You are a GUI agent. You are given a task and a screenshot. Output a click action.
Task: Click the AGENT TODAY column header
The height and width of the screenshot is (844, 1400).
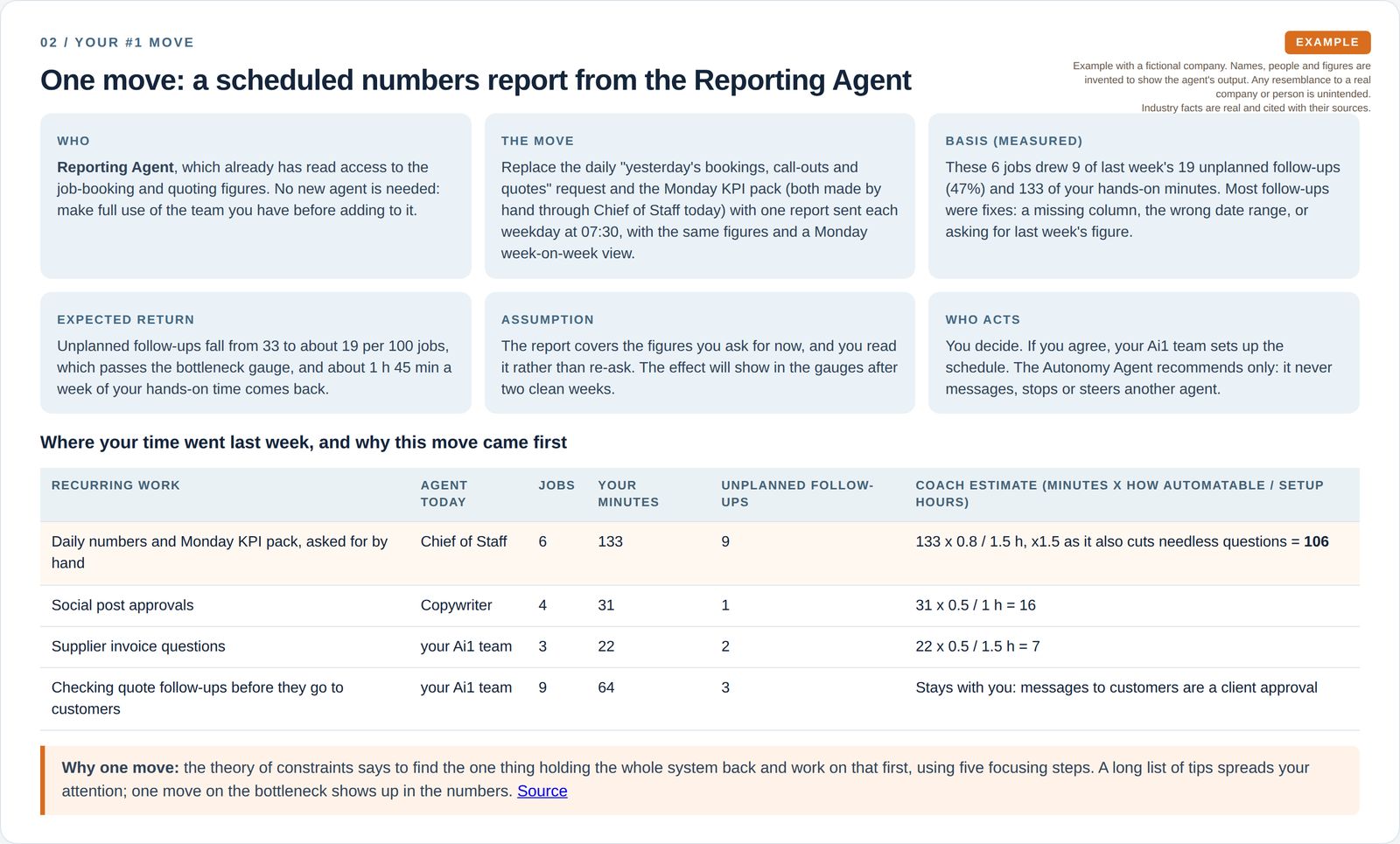click(444, 494)
